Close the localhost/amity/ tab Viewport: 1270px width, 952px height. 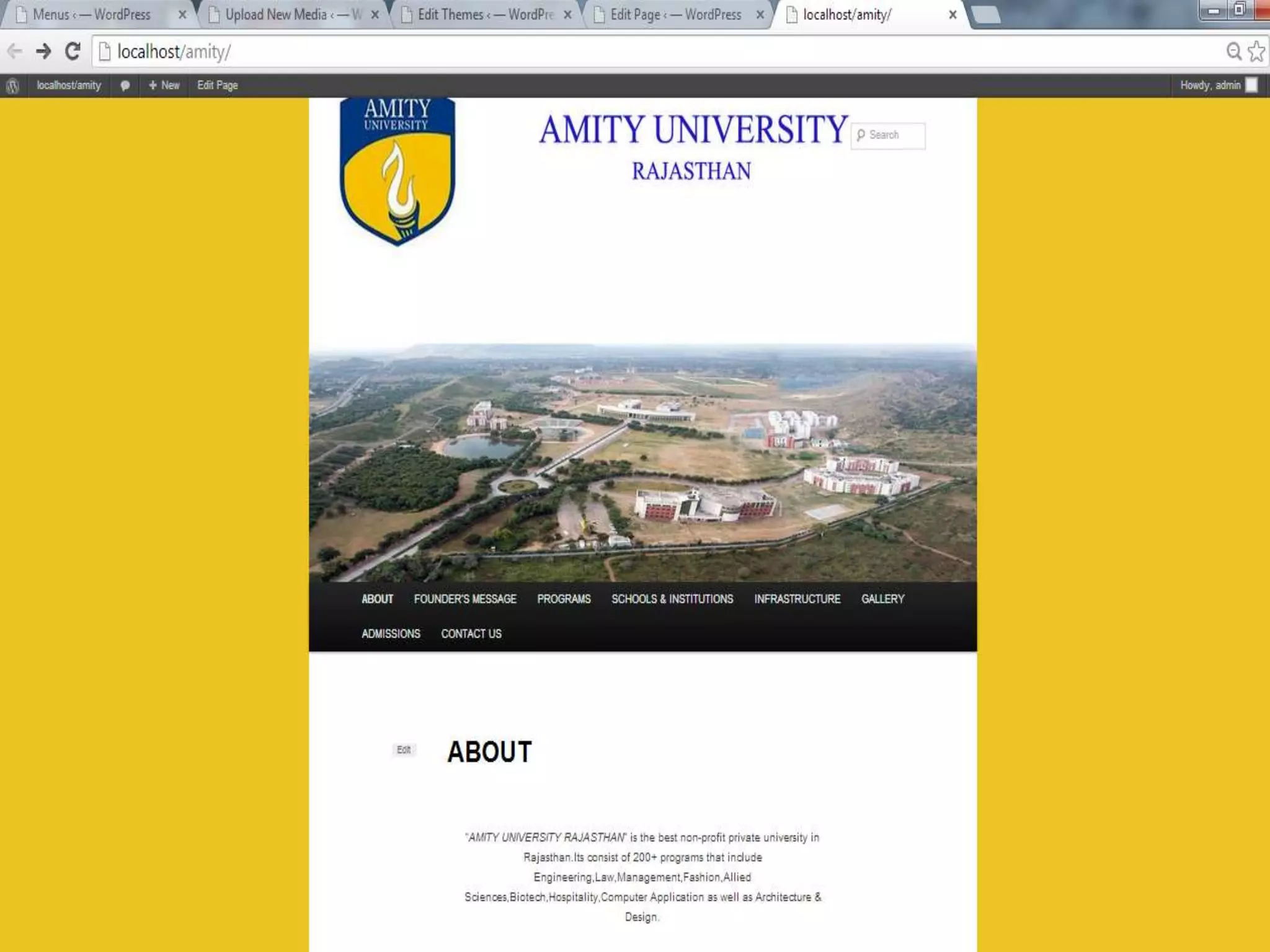point(952,15)
